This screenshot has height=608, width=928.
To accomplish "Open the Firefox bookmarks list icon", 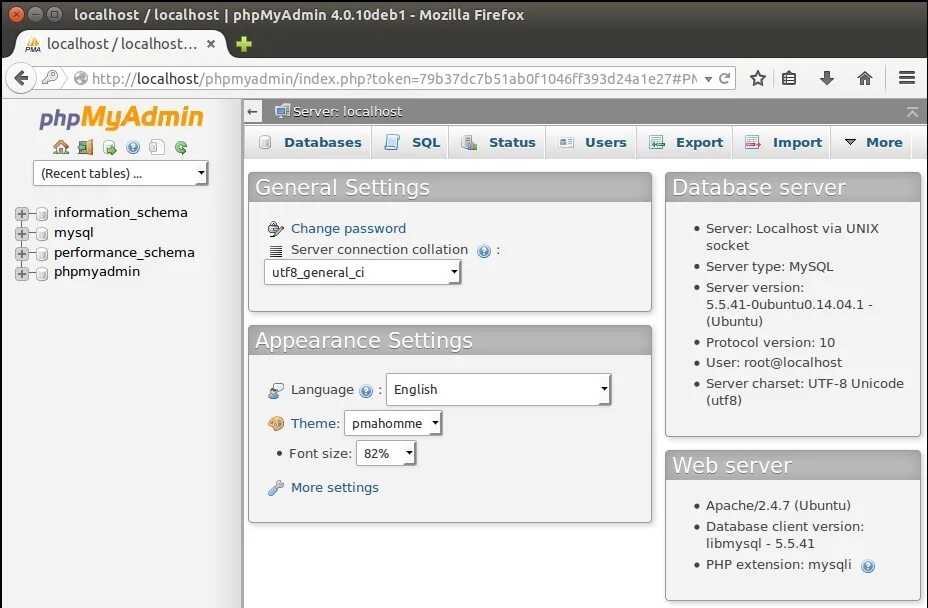I will click(789, 78).
